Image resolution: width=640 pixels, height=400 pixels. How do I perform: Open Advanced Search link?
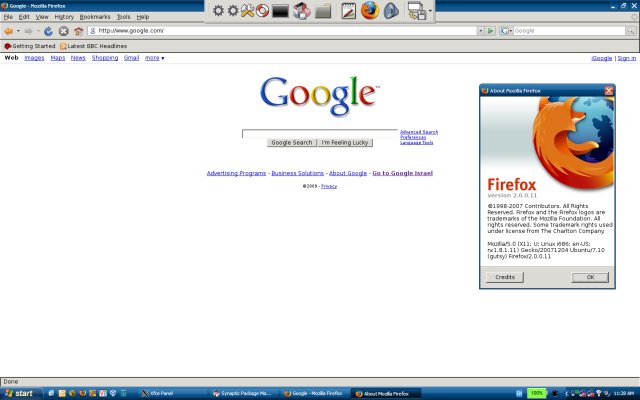click(419, 132)
